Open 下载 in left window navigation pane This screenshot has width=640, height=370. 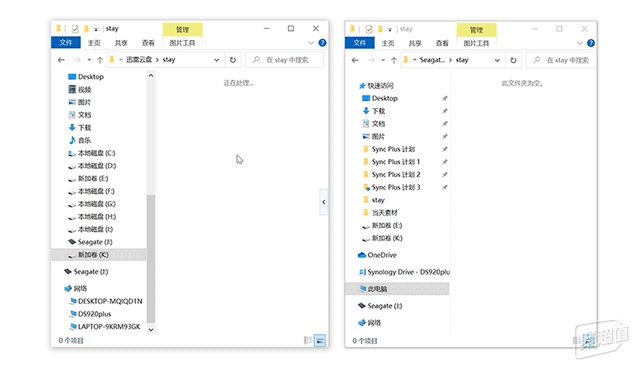tap(80, 127)
